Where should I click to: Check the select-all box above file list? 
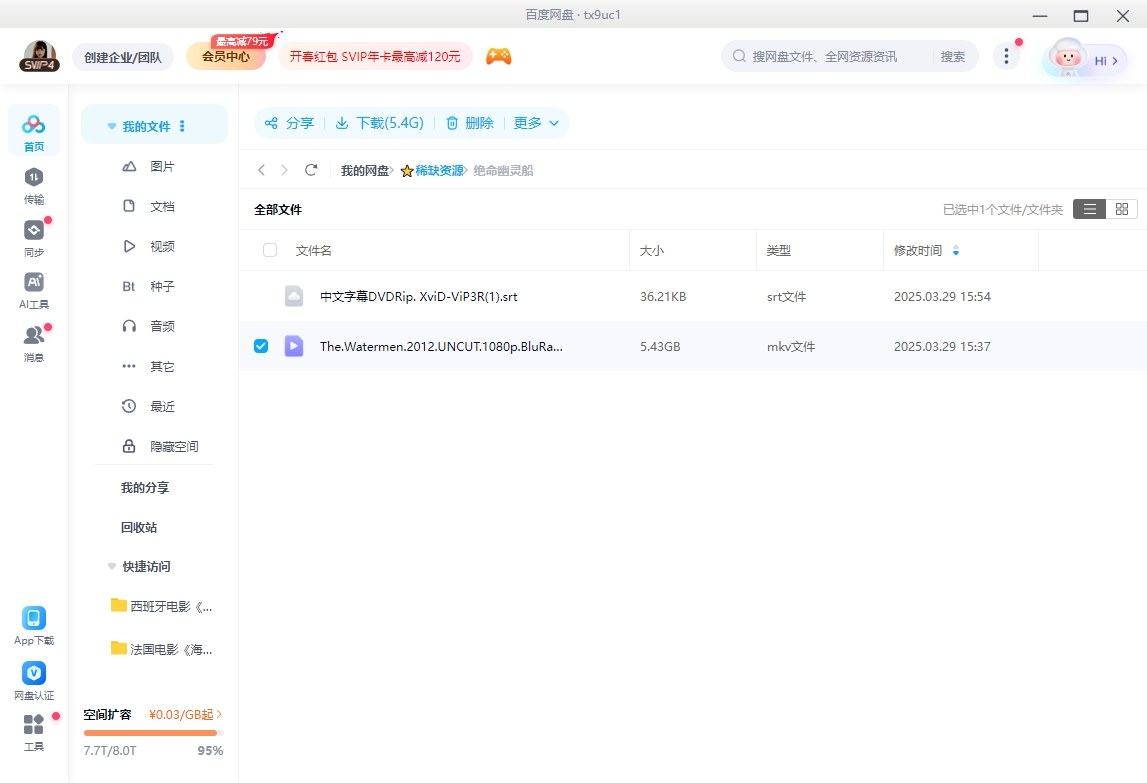[x=269, y=250]
